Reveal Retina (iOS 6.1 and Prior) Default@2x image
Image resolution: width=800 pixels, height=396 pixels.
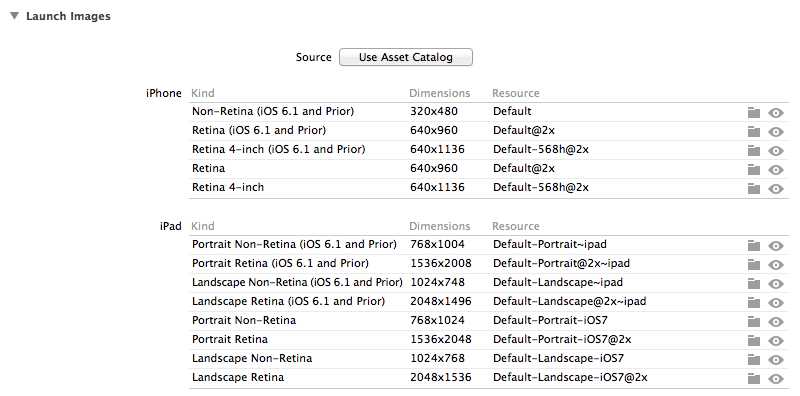pyautogui.click(x=776, y=132)
